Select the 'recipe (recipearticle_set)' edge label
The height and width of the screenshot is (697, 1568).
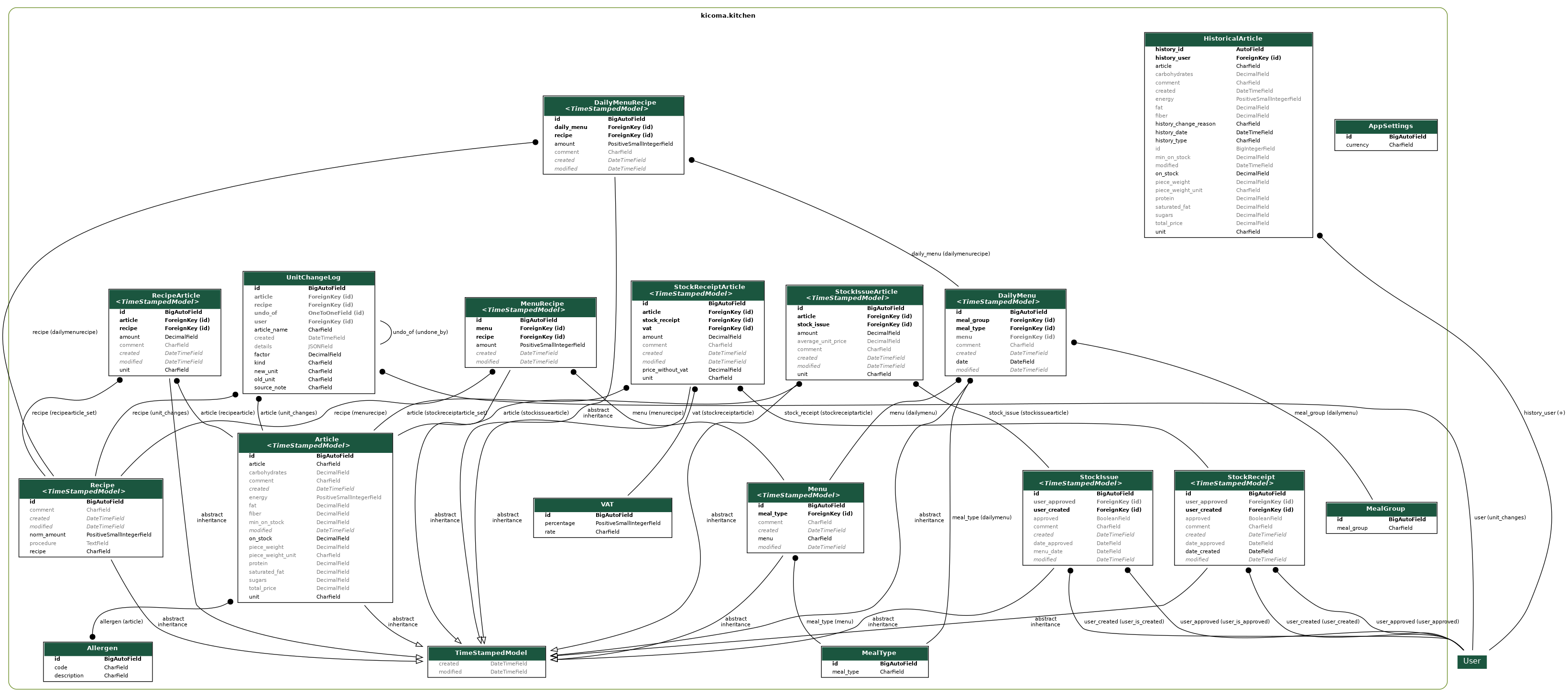(65, 414)
